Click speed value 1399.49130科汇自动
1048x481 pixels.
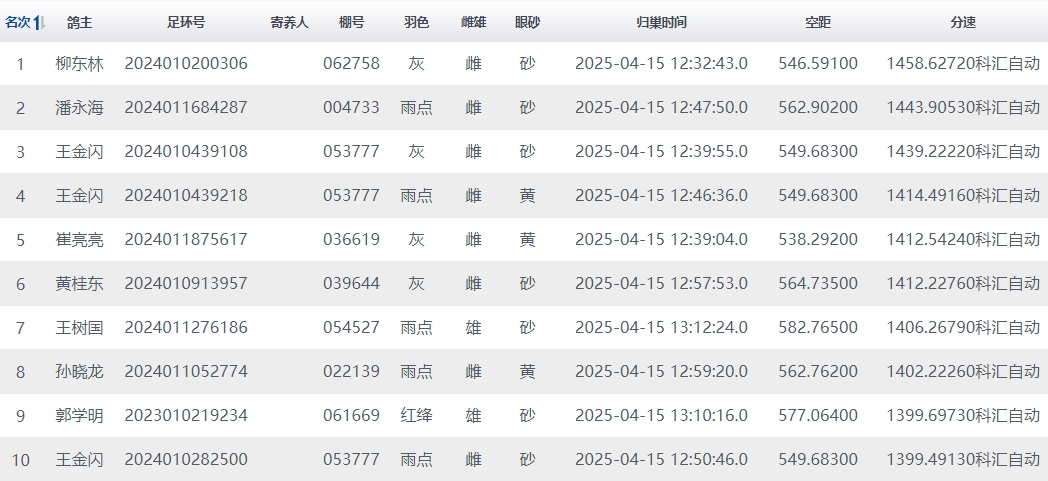point(963,460)
